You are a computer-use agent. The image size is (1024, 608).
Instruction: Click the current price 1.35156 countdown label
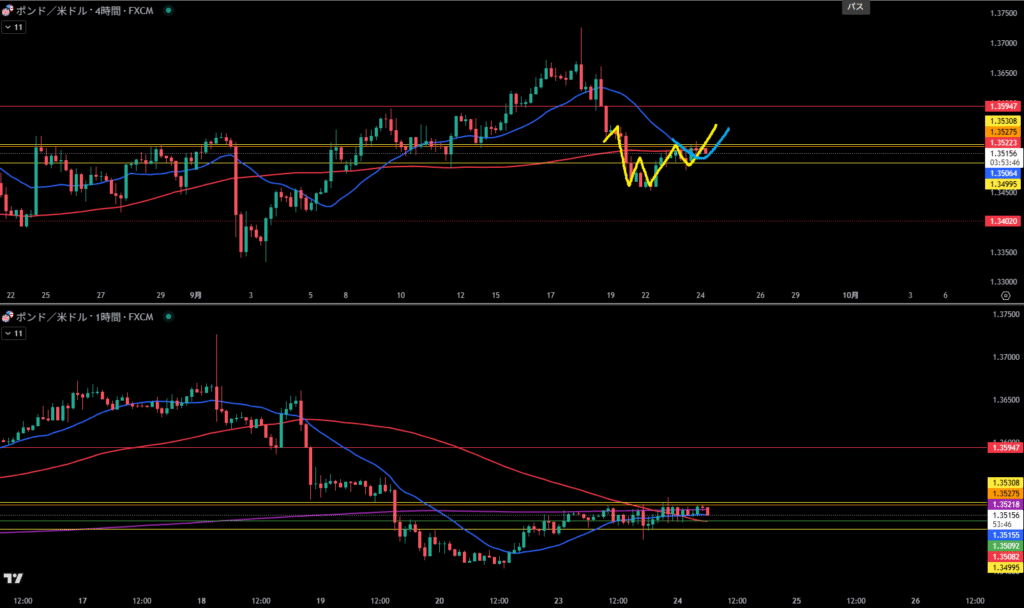pyautogui.click(x=1002, y=157)
